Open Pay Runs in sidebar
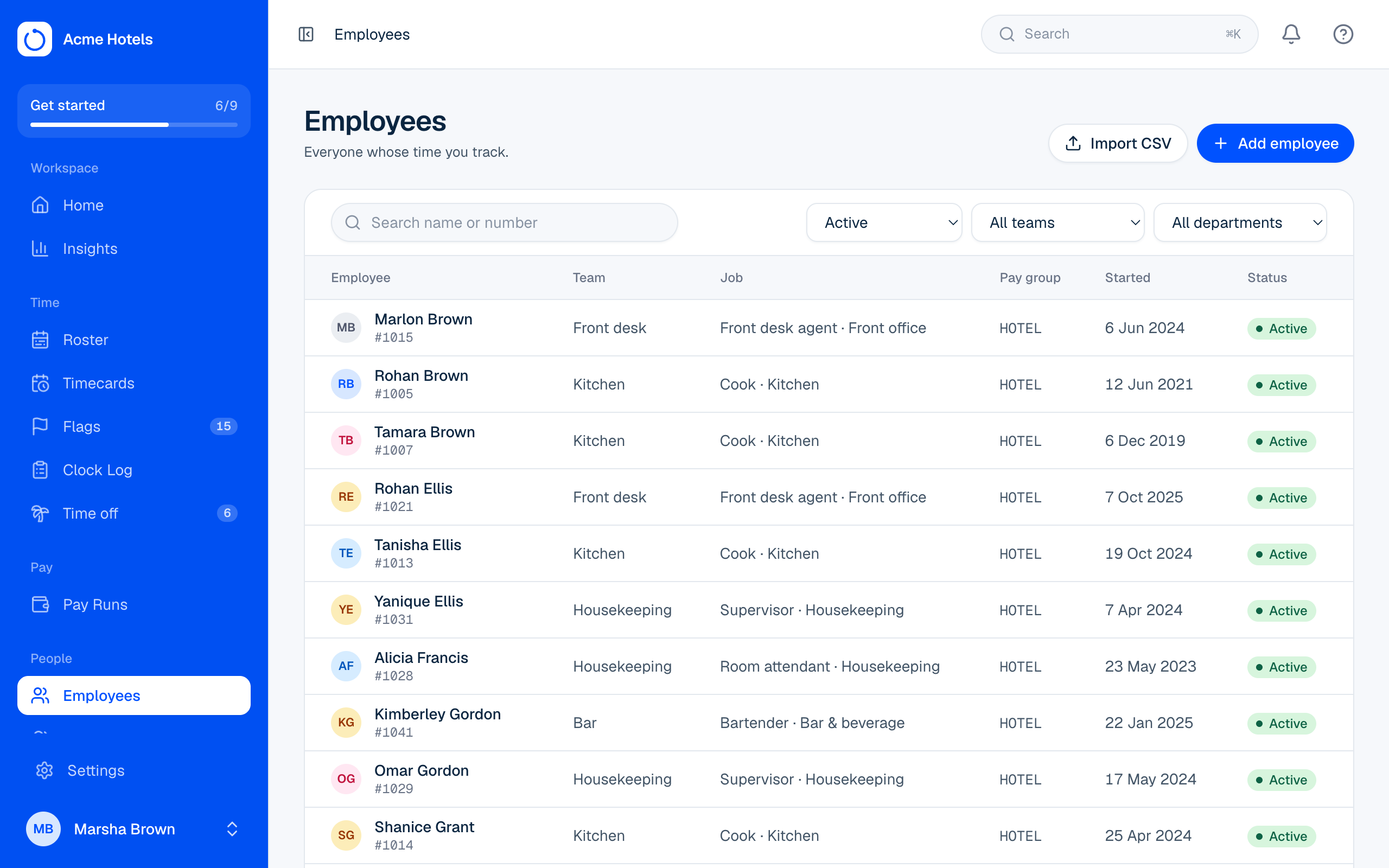1389x868 pixels. [133, 604]
